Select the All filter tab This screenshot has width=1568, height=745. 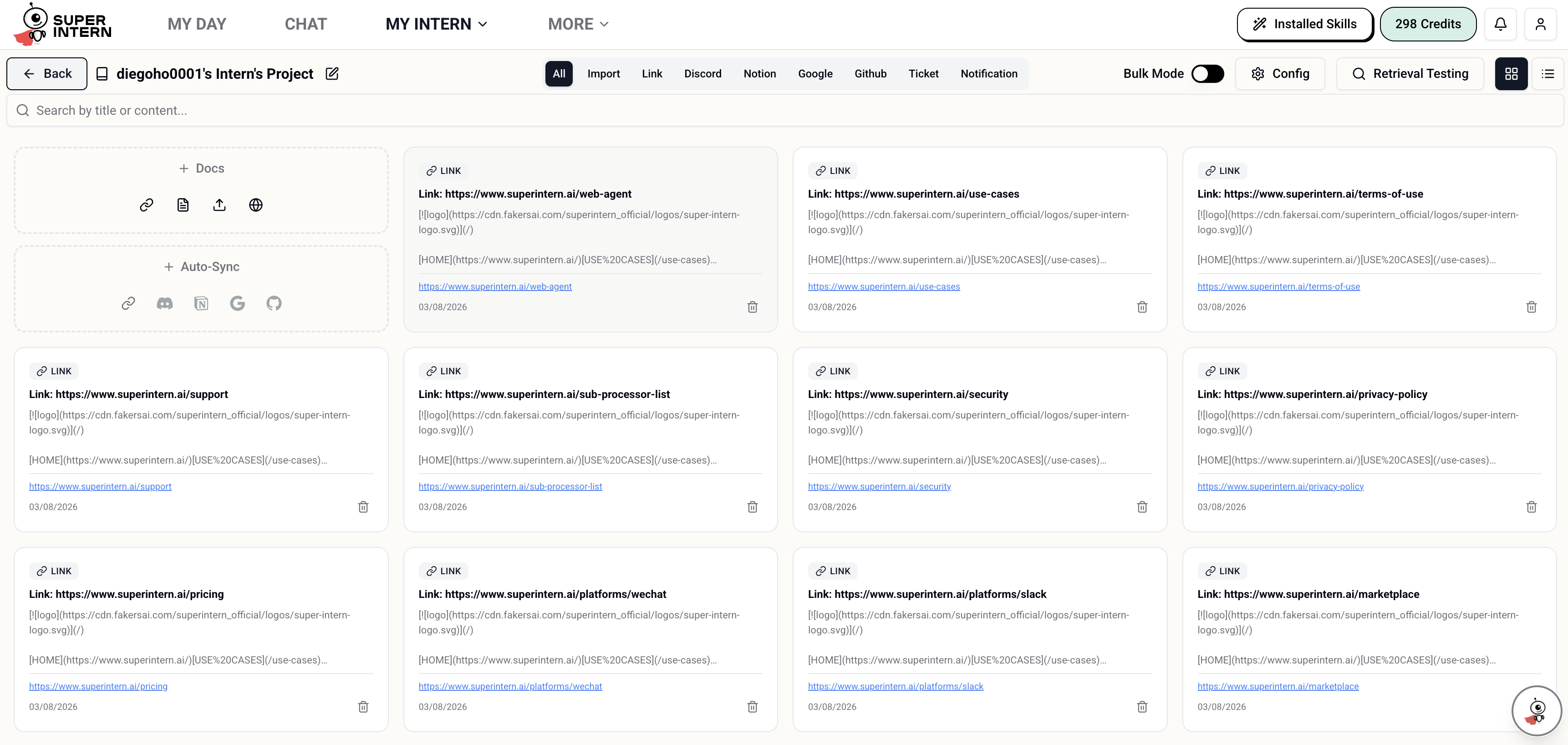(x=559, y=74)
